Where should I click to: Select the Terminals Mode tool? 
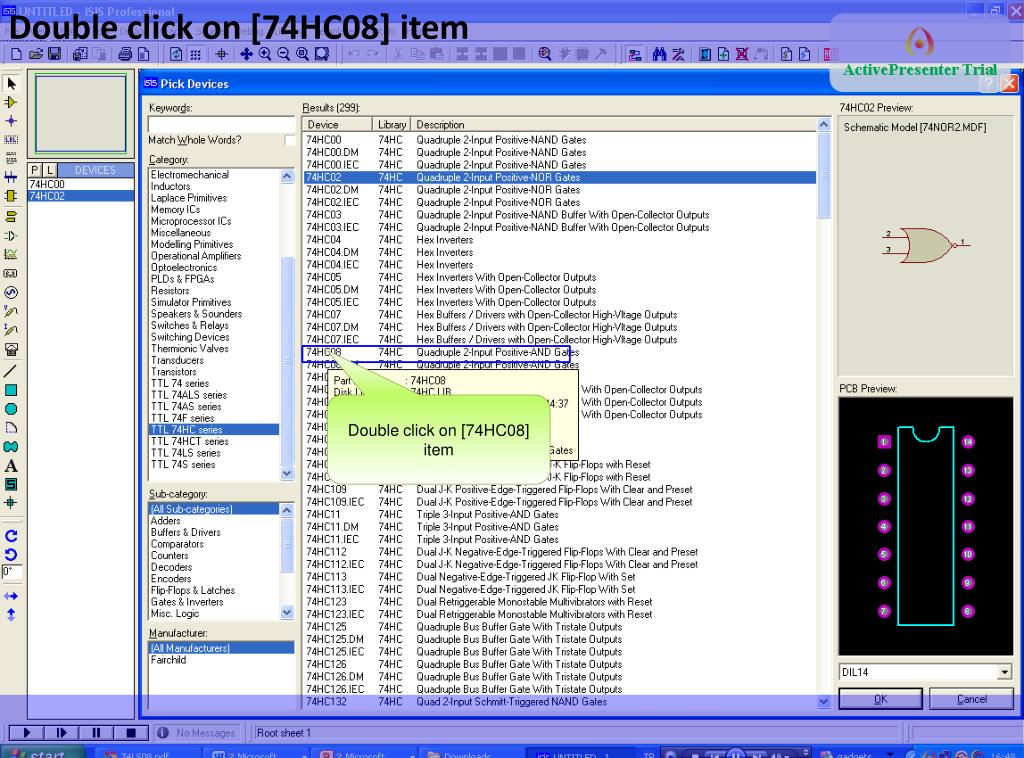point(11,217)
